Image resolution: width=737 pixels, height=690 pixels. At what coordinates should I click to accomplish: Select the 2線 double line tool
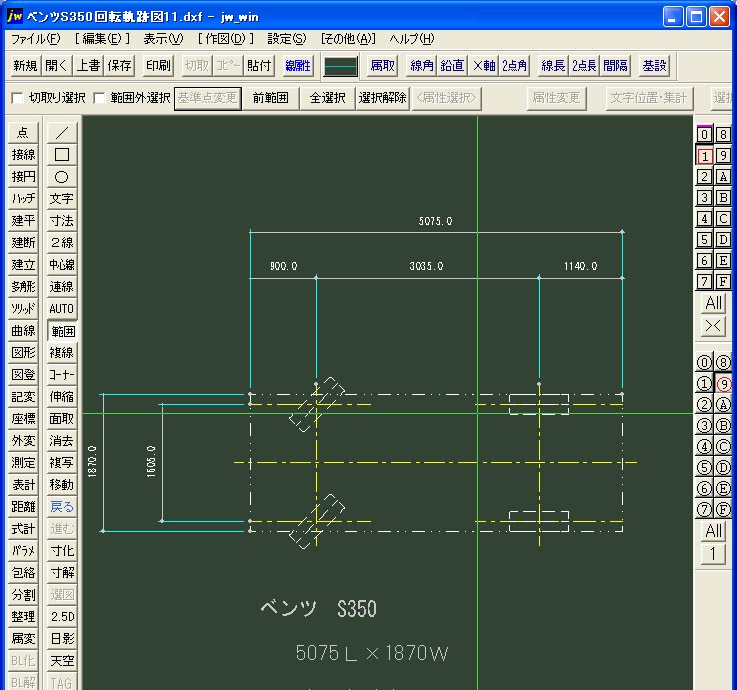[62, 243]
